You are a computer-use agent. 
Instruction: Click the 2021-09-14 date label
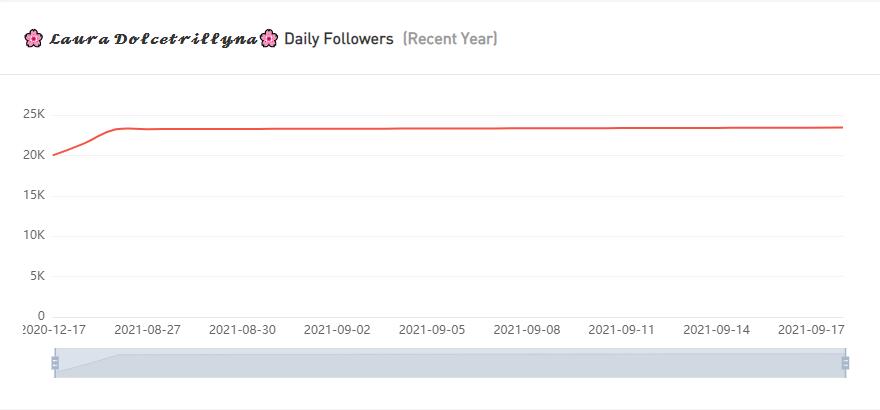point(716,329)
